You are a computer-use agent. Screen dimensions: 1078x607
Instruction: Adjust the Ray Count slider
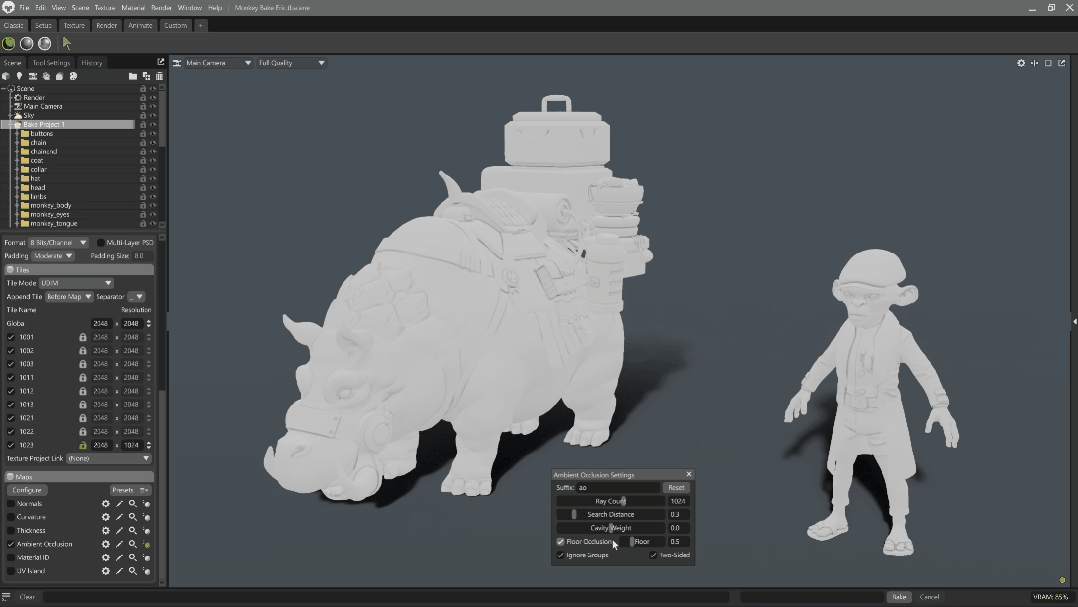click(610, 501)
